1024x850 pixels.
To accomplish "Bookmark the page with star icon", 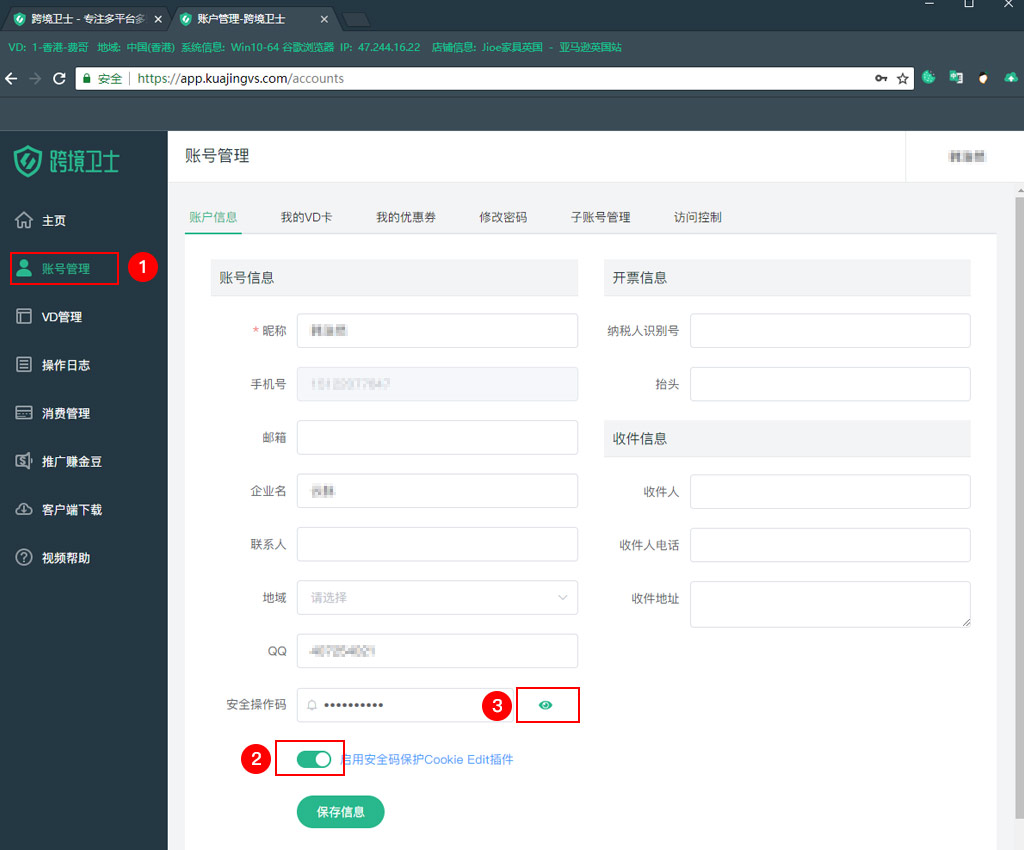I will [x=903, y=78].
